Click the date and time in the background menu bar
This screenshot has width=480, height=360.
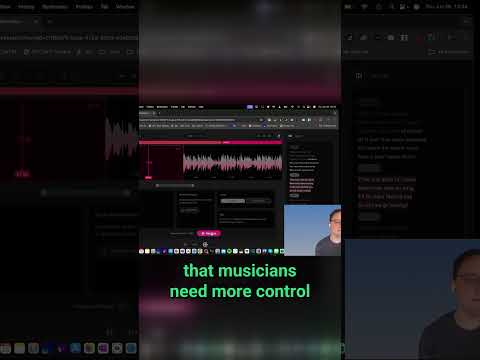click(x=446, y=6)
